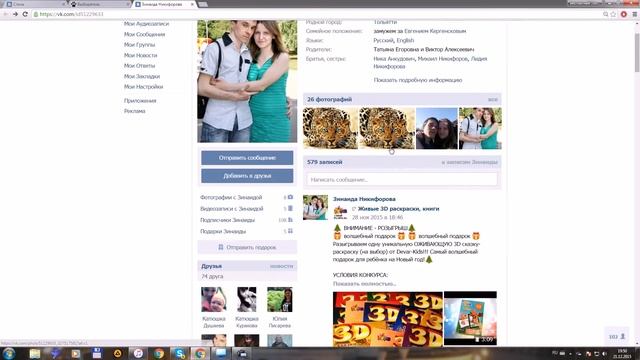Open Подарки Зинаиды link

[x=223, y=231]
